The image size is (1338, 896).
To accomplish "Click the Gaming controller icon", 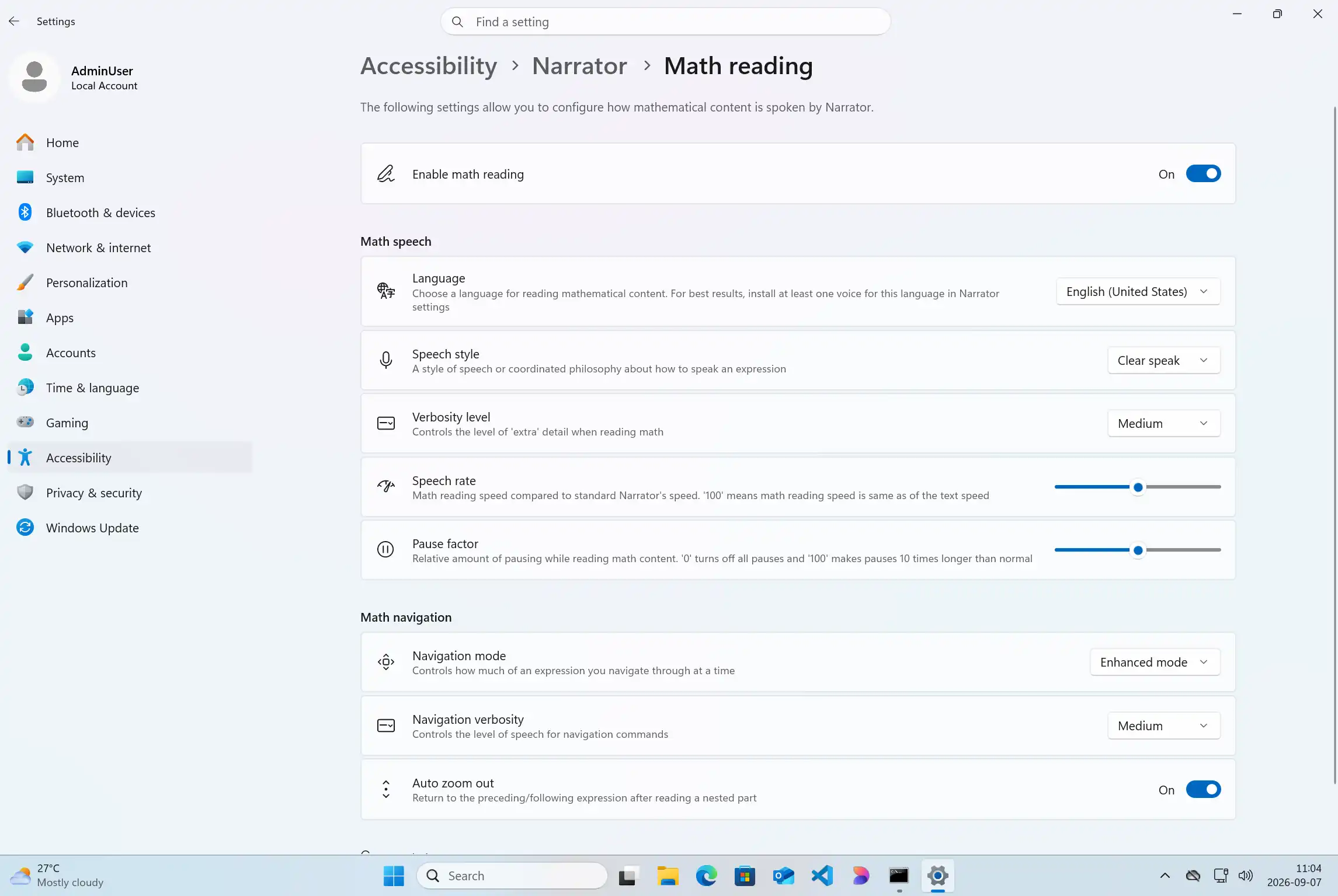I will 25,423.
